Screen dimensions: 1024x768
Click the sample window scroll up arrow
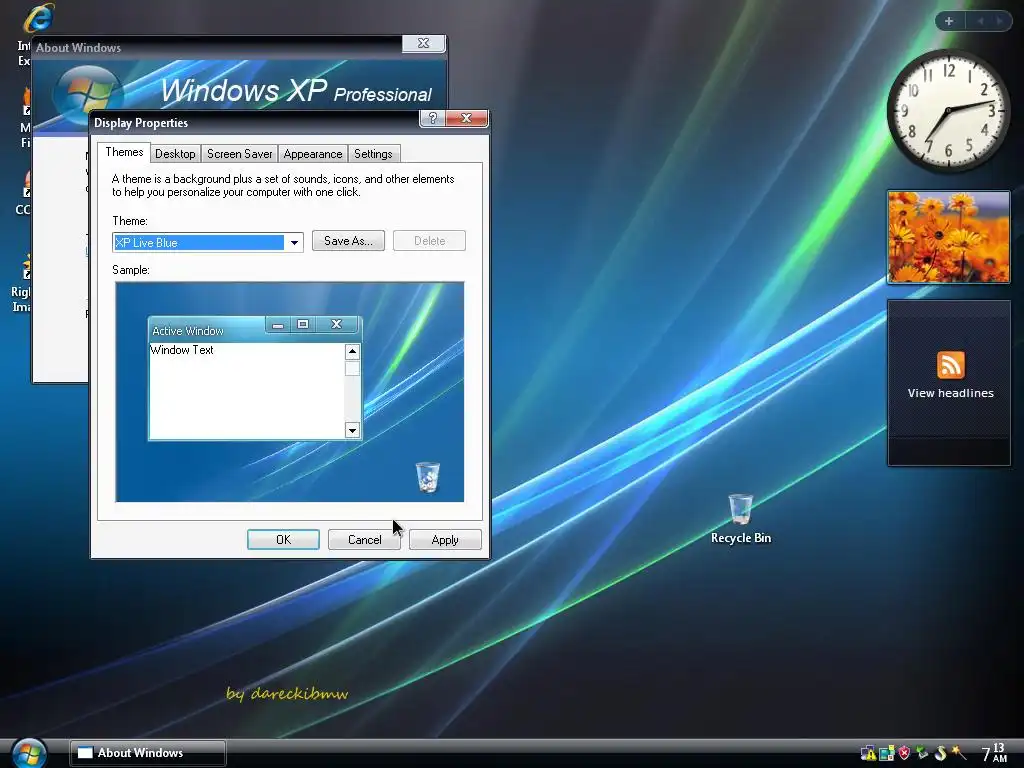[352, 352]
